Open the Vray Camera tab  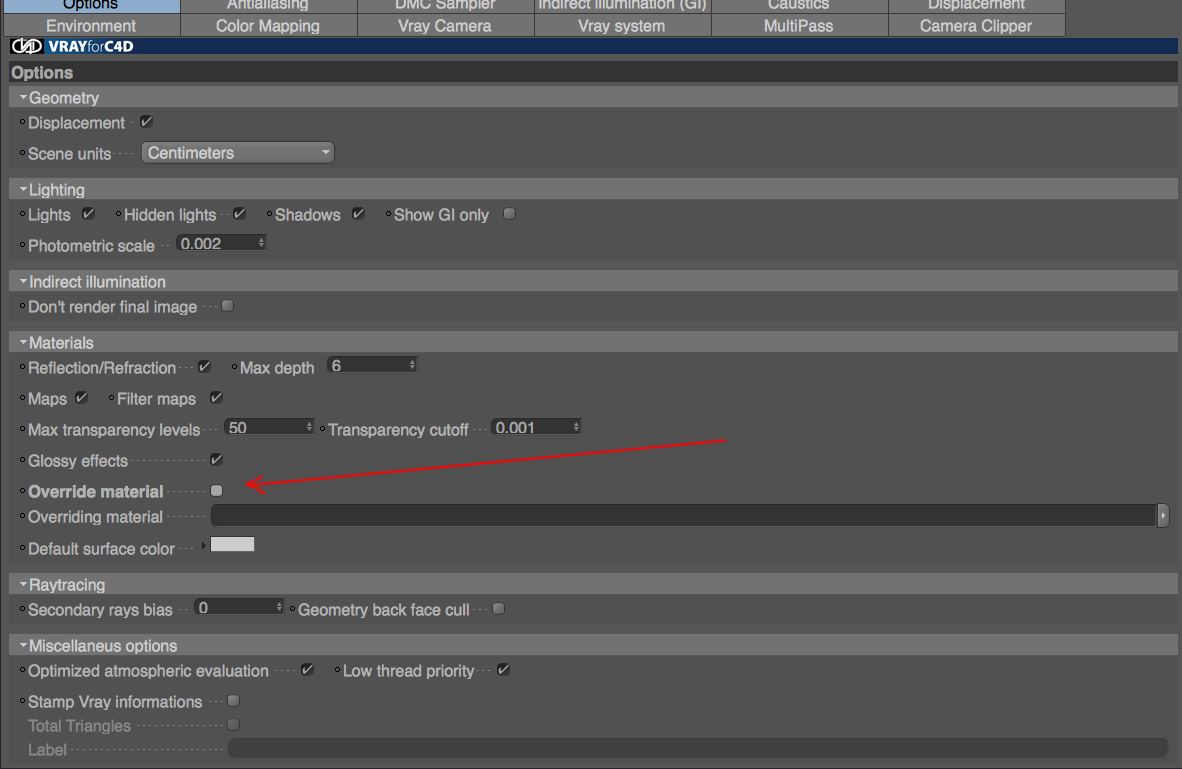pos(446,26)
